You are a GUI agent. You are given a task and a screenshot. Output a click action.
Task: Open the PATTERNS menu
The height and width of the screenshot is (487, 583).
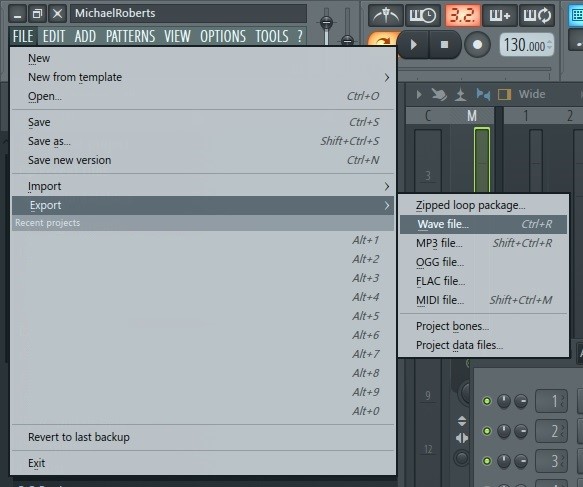(130, 36)
